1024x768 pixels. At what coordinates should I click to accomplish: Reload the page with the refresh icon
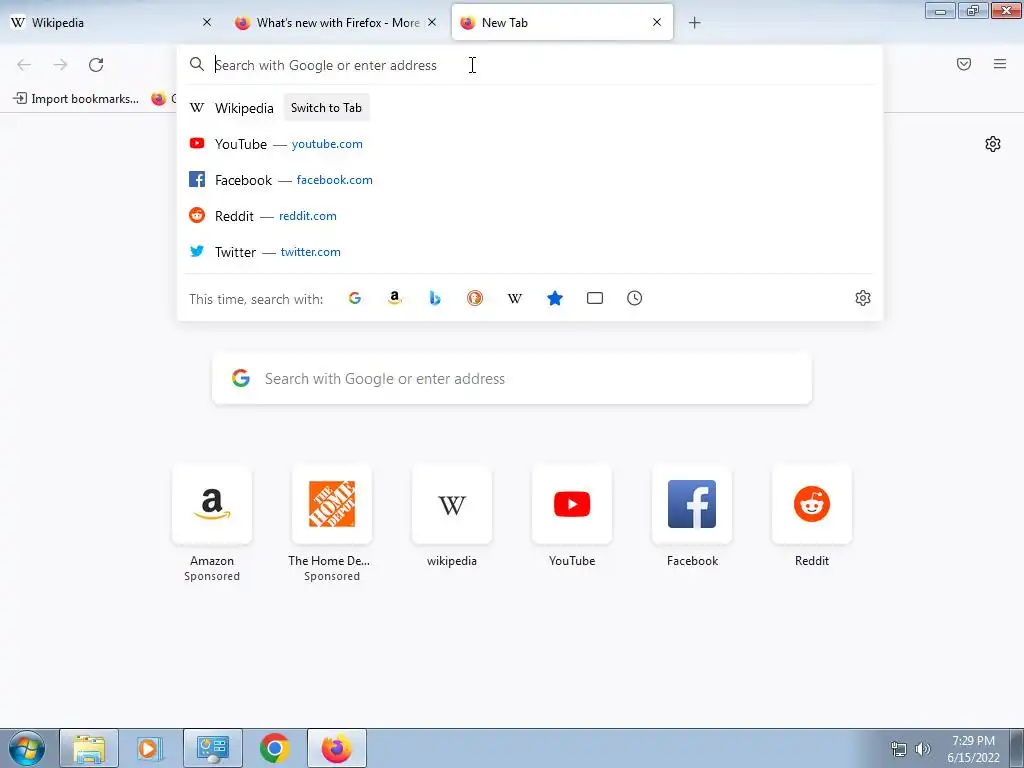tap(96, 65)
